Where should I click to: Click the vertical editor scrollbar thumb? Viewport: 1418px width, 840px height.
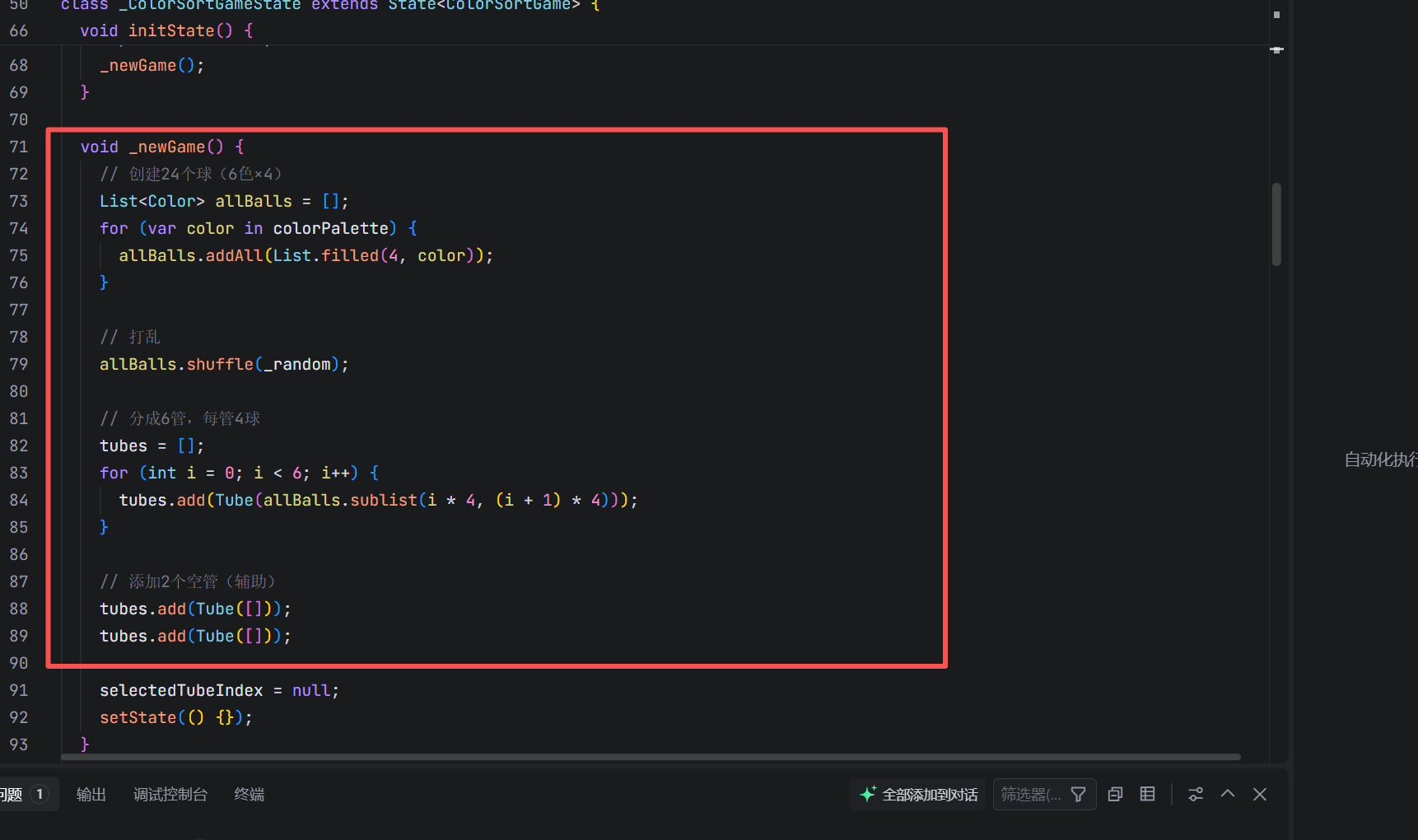(1276, 224)
